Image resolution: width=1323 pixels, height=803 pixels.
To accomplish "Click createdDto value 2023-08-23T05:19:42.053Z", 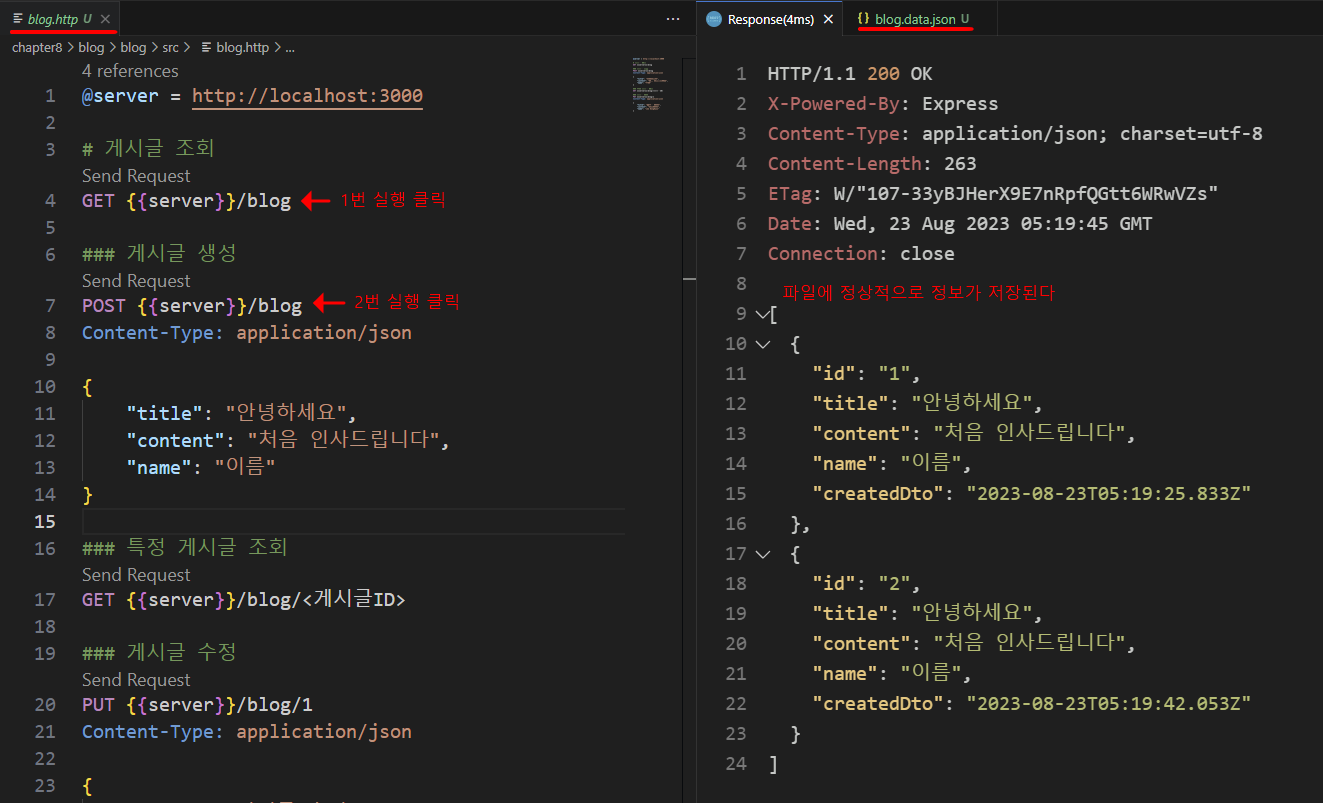I will [x=1109, y=704].
